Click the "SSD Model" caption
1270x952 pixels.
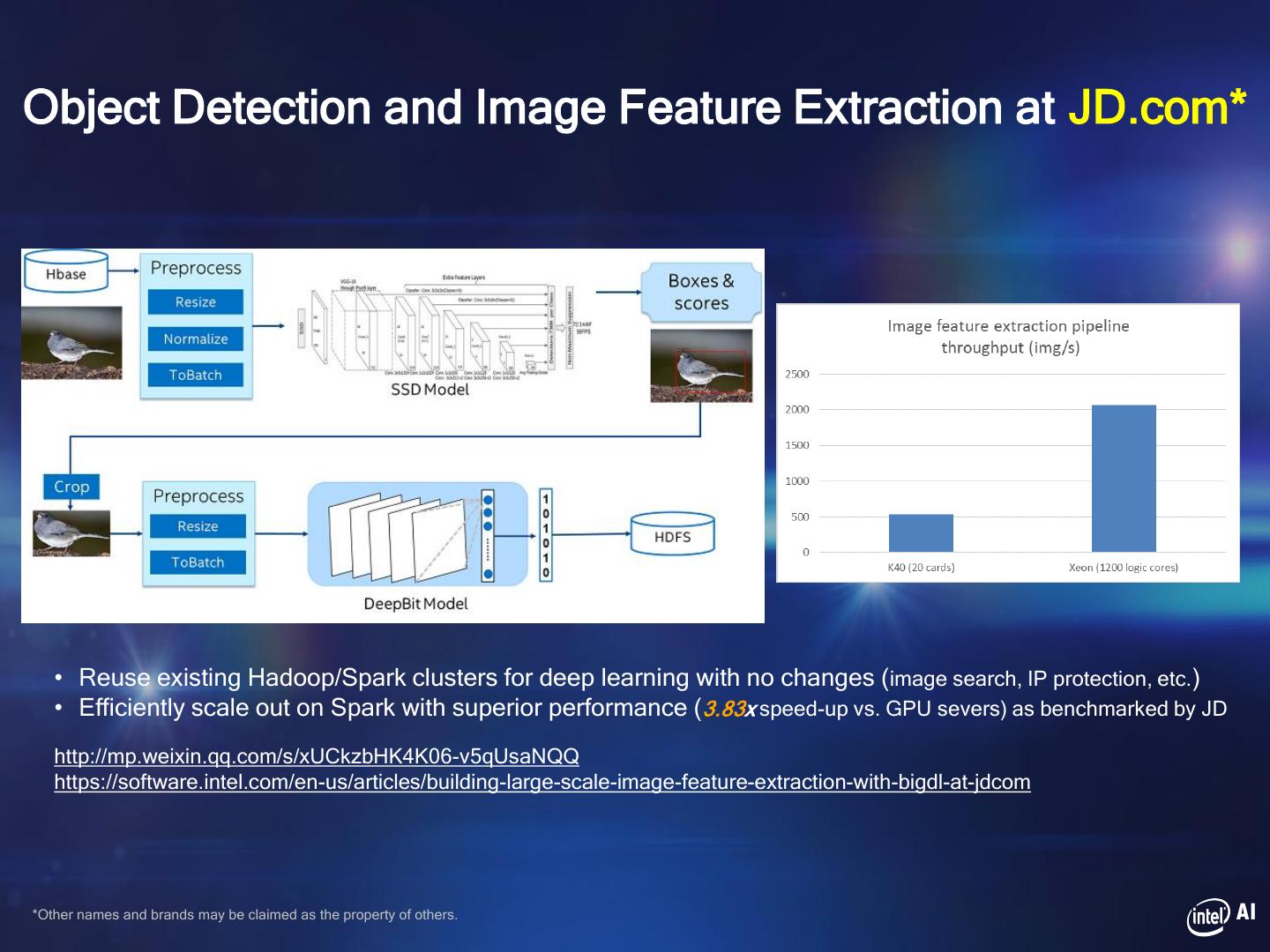430,390
